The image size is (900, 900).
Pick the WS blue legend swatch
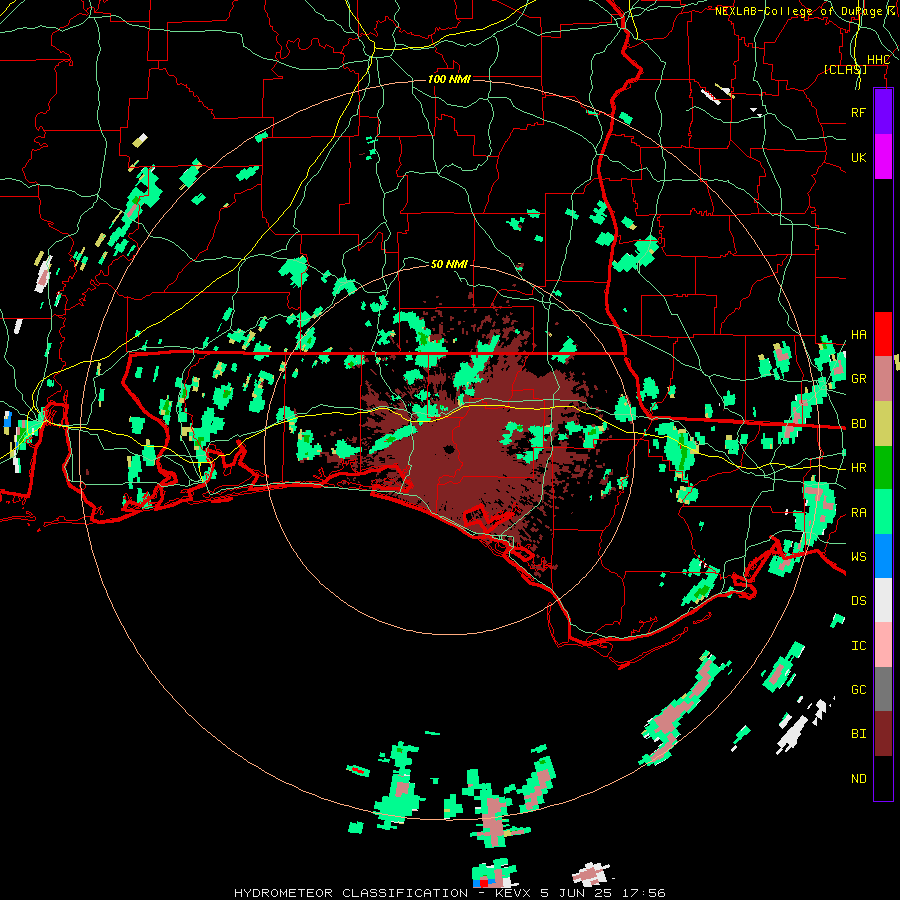pyautogui.click(x=883, y=556)
